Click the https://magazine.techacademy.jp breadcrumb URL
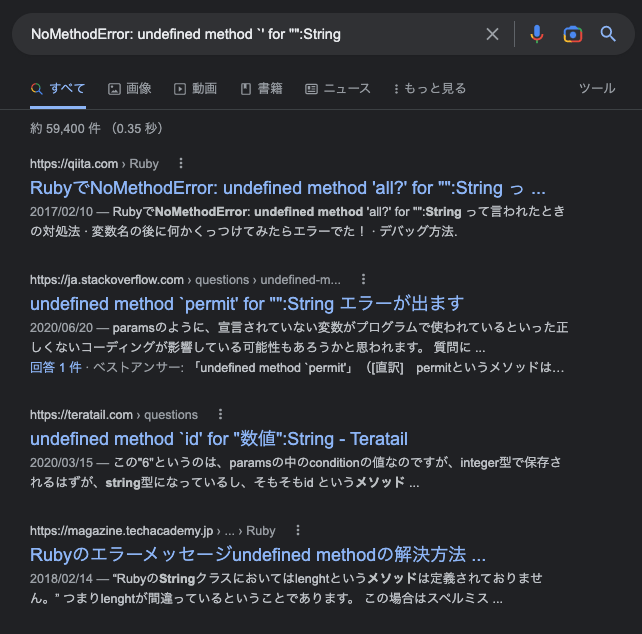Screen dimensions: 642x634 pos(121,530)
